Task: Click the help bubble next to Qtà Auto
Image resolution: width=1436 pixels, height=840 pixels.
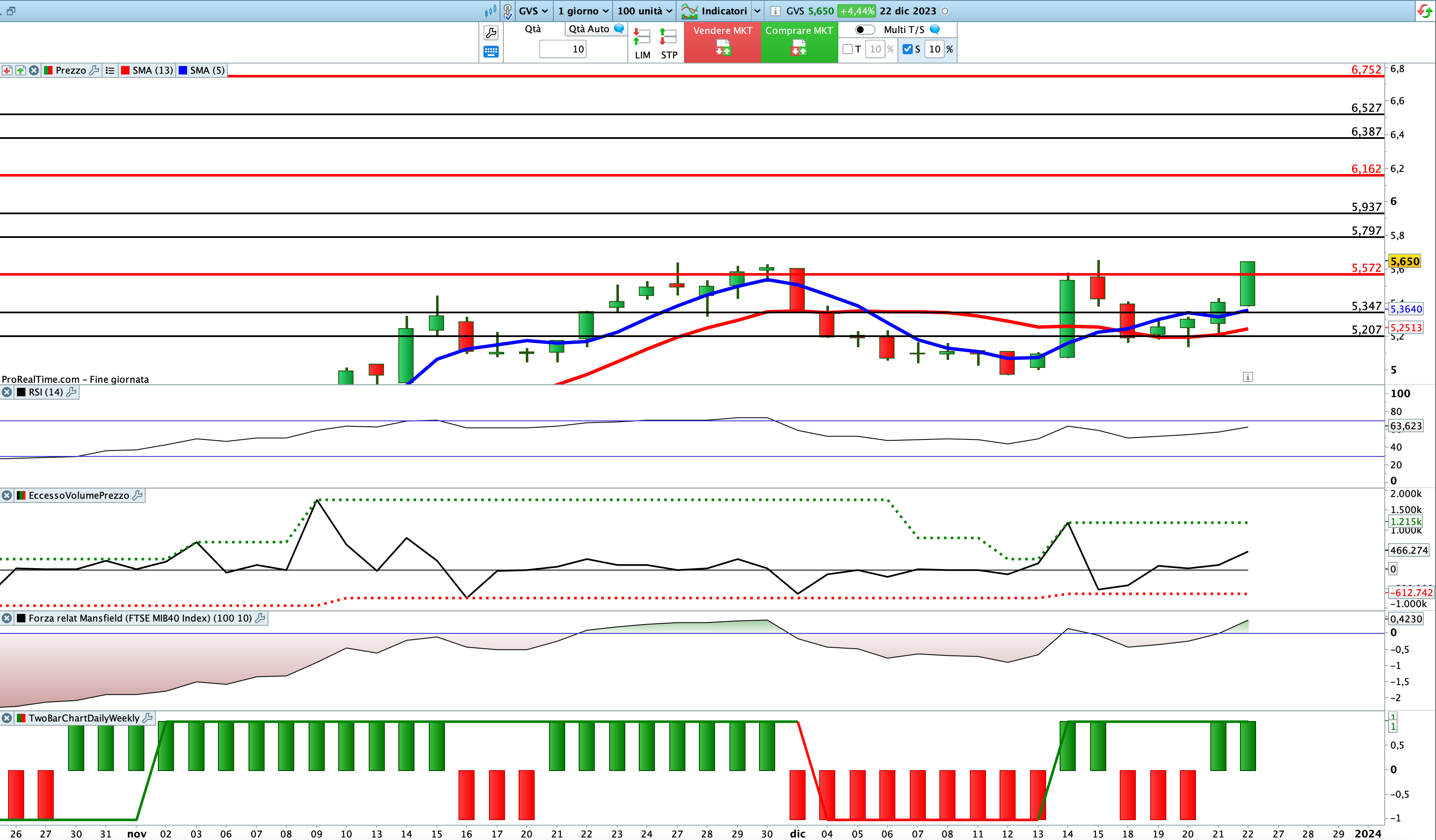Action: [x=619, y=28]
